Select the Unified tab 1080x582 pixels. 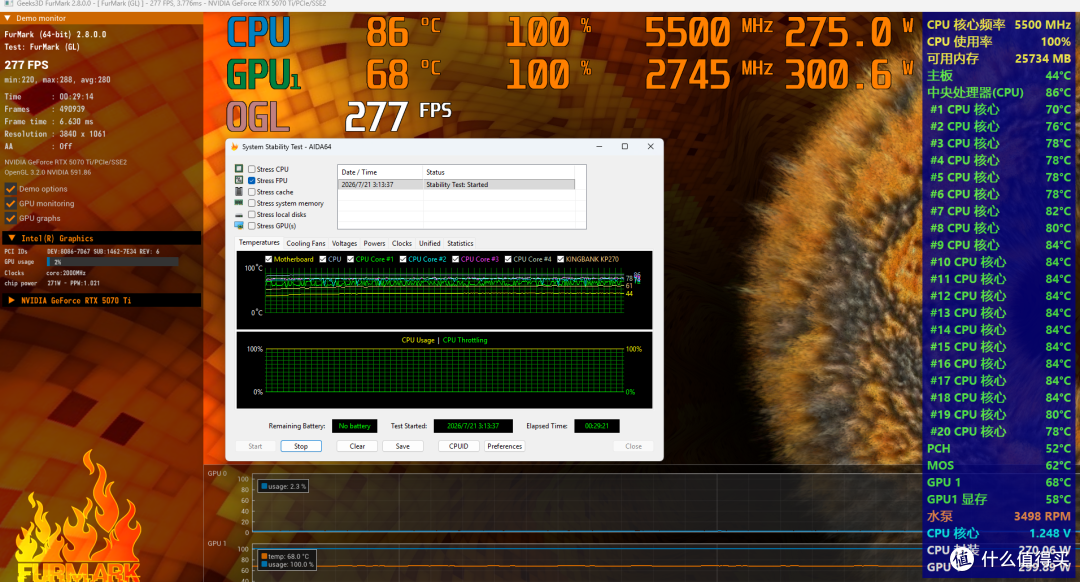pos(430,243)
